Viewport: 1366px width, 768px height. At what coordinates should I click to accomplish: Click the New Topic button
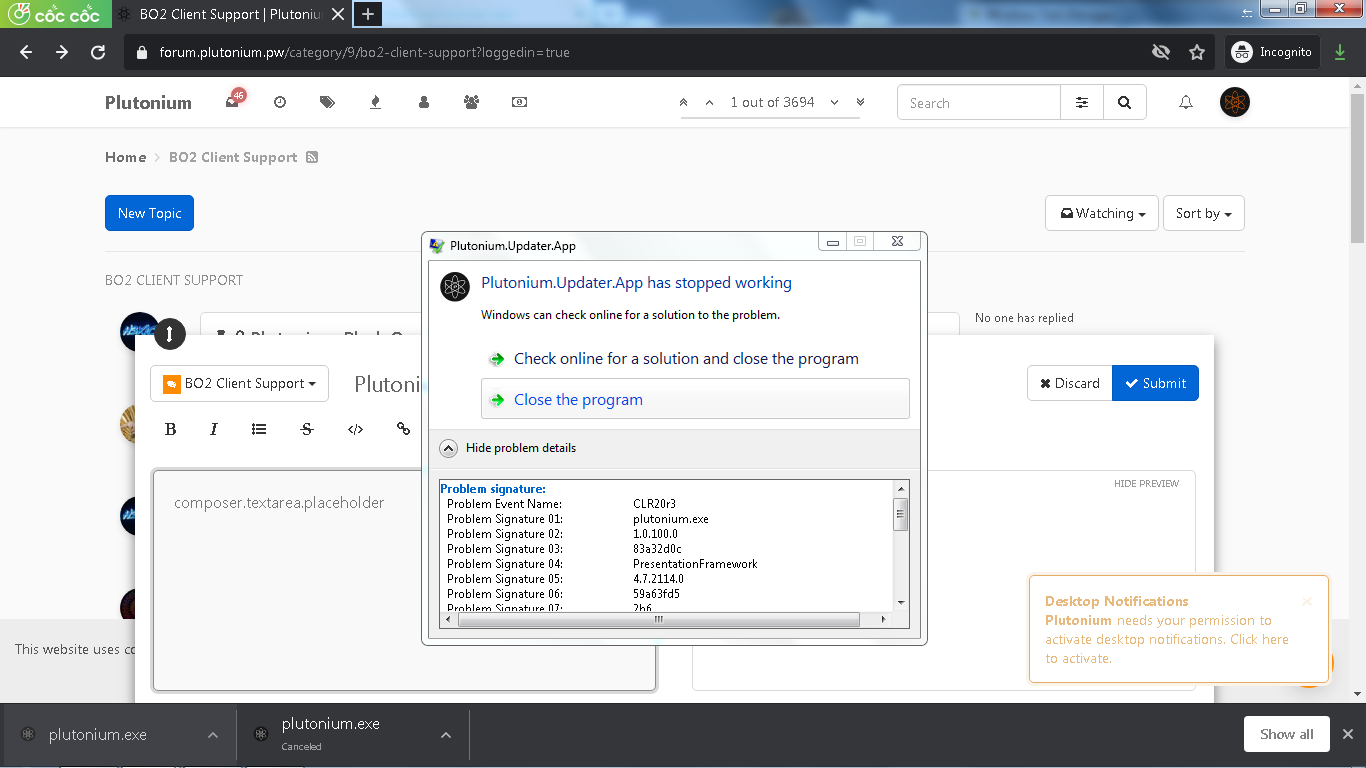(149, 213)
